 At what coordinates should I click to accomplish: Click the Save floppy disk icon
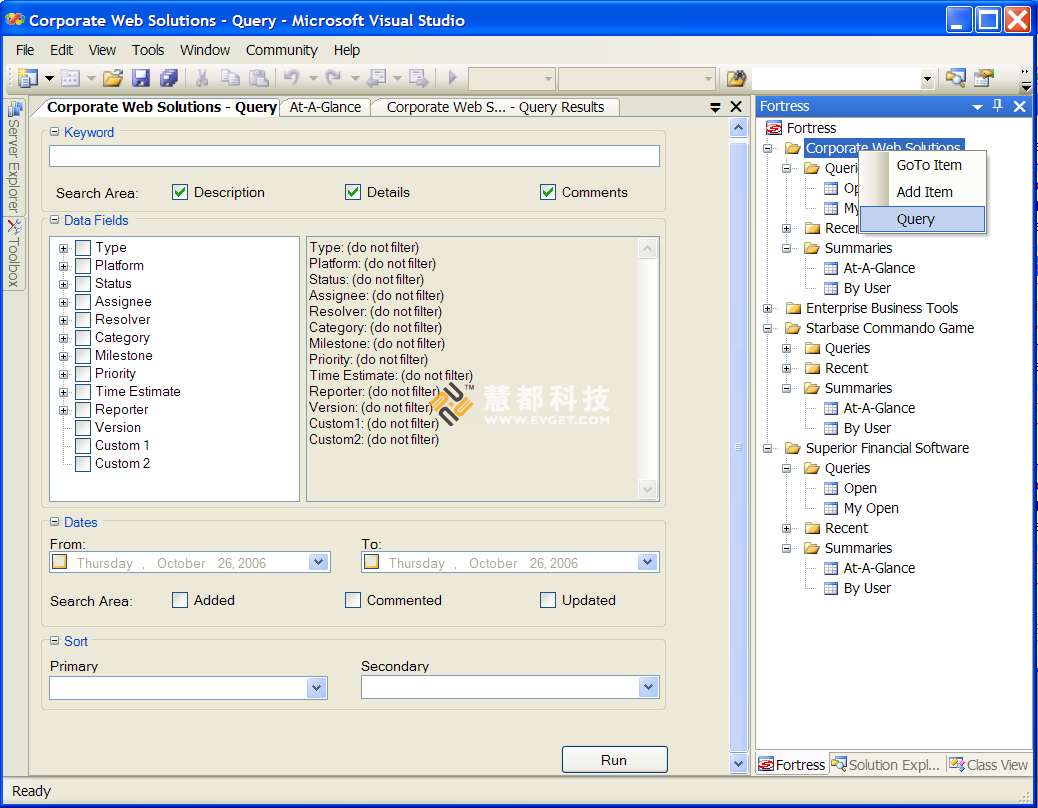click(141, 78)
